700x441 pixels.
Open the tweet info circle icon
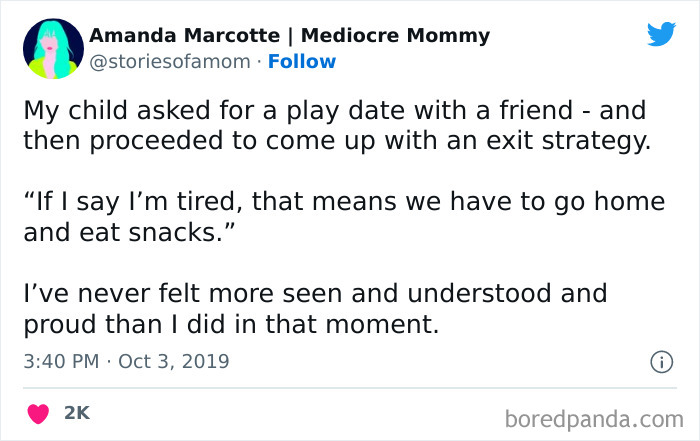coord(660,362)
